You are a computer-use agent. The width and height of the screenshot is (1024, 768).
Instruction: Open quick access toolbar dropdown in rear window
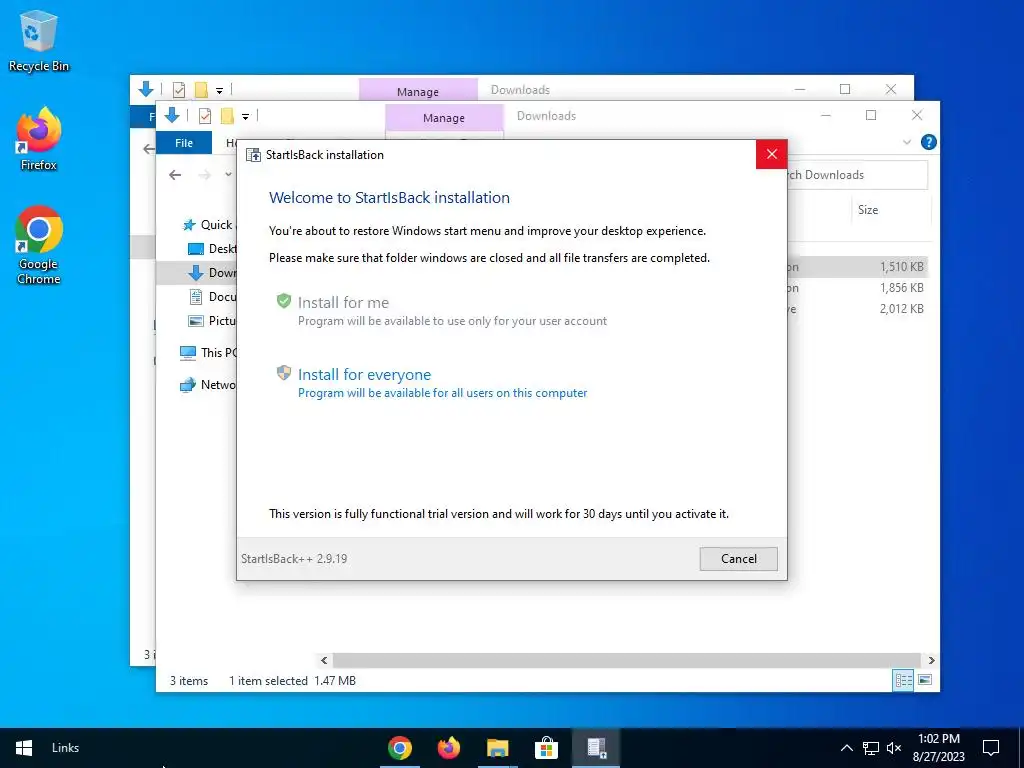click(x=219, y=90)
